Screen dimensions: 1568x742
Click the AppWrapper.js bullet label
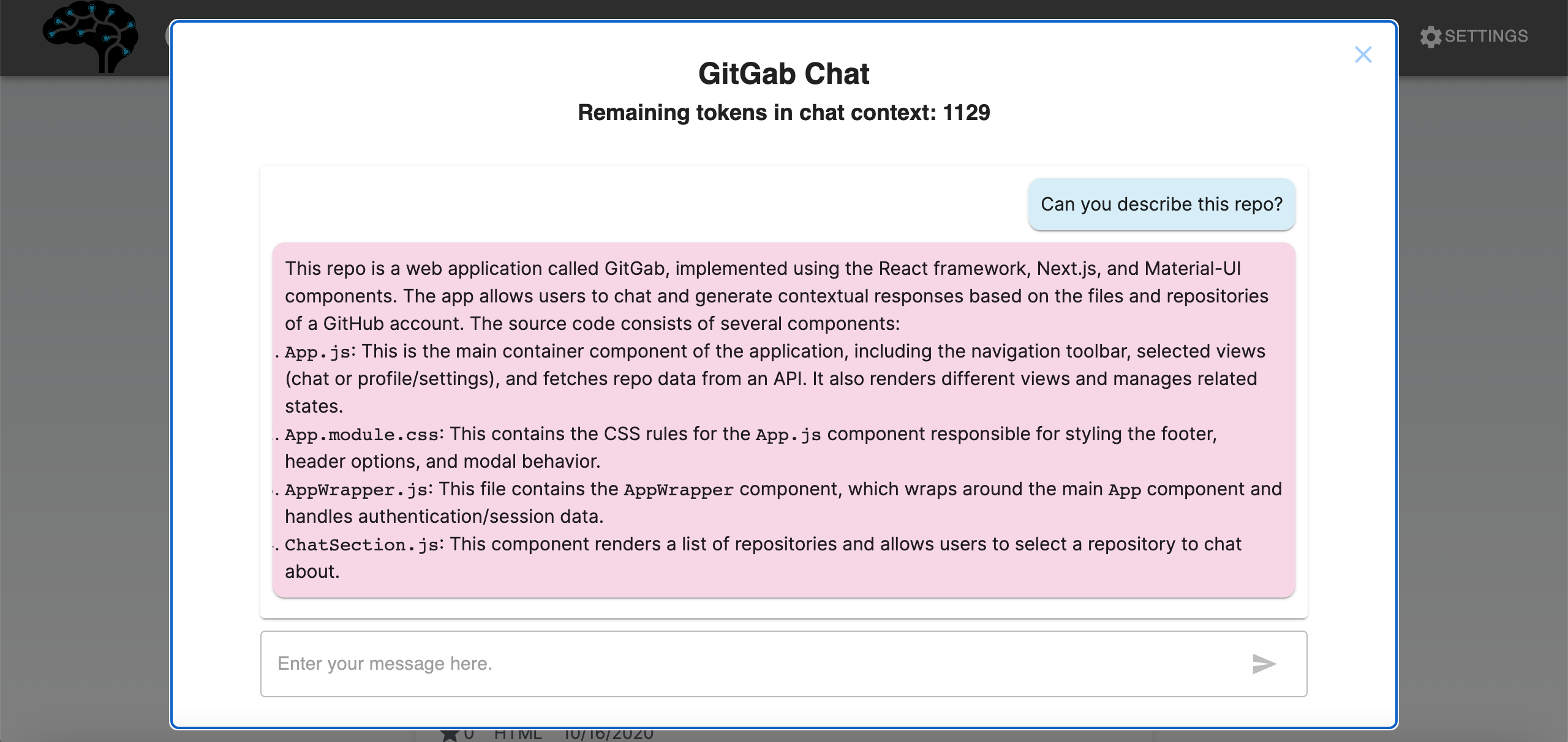coord(357,490)
